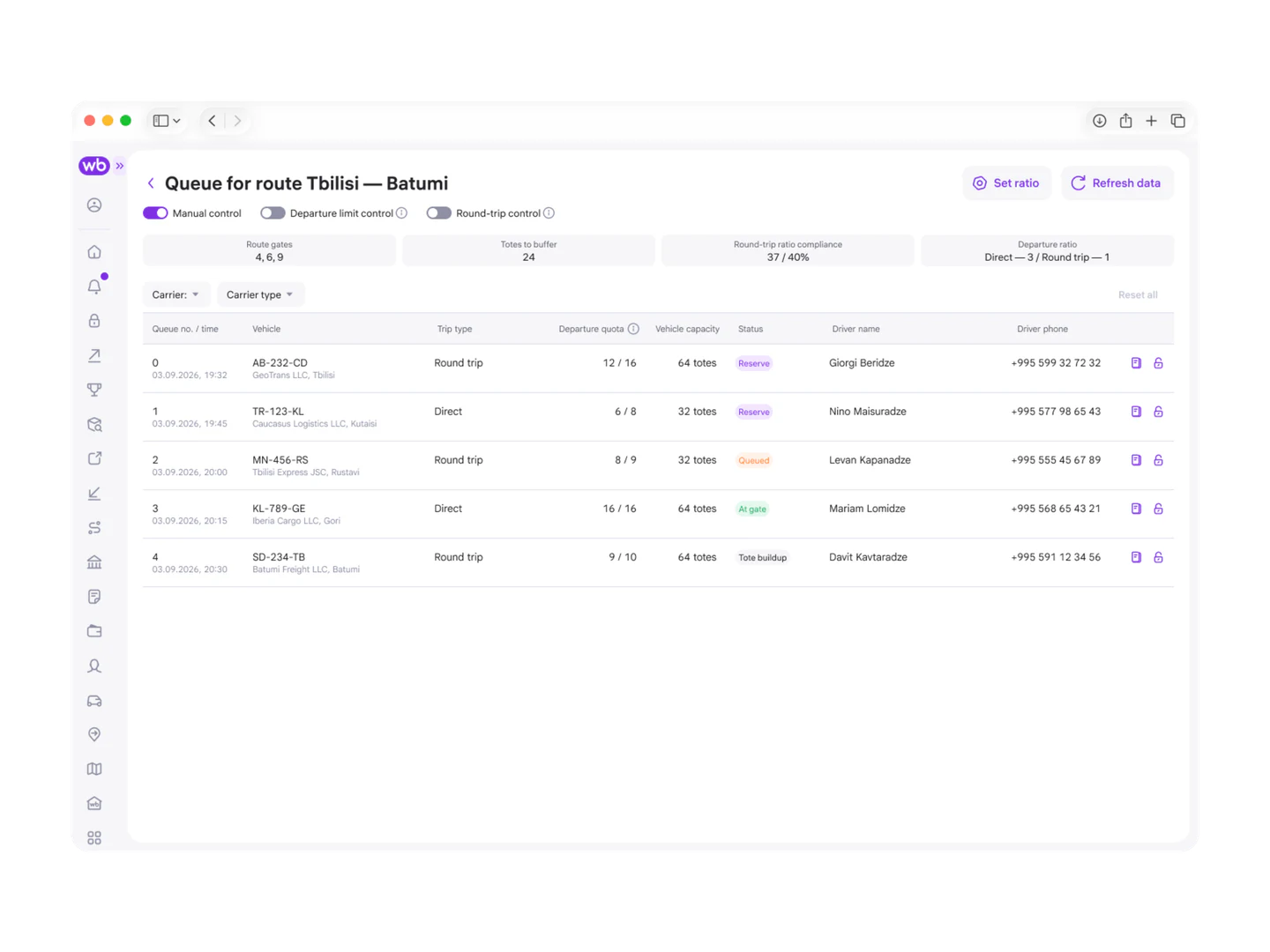Click Reset all filters link
Viewport: 1270px width, 952px height.
[x=1138, y=294]
